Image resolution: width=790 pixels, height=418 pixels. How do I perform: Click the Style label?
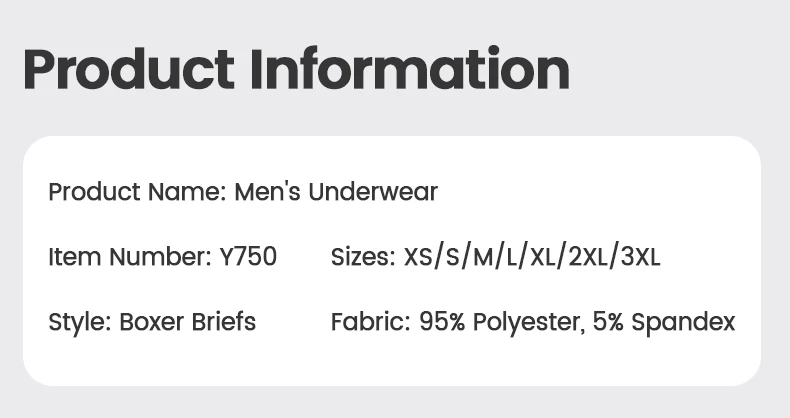click(x=80, y=322)
